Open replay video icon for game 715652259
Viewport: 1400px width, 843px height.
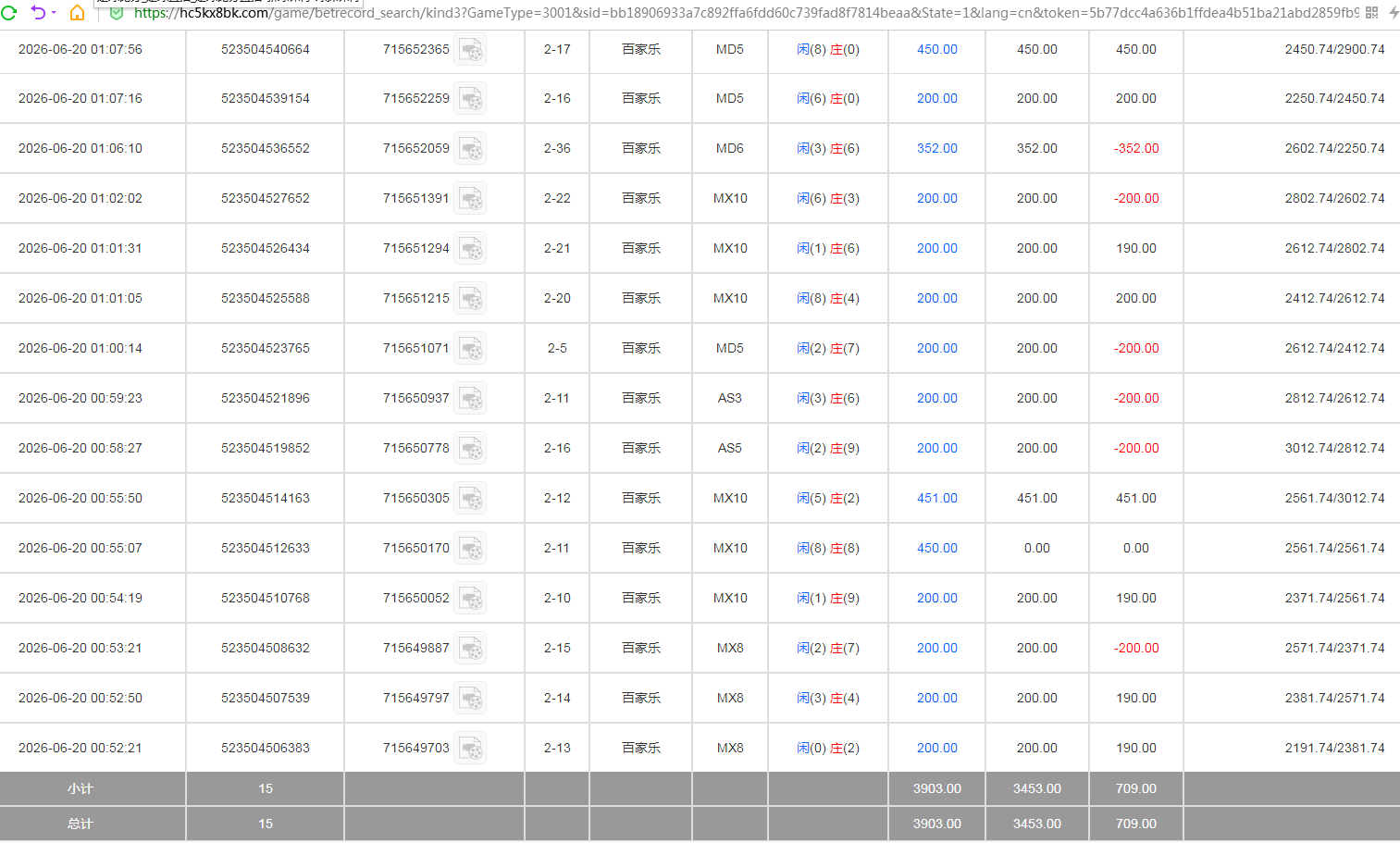coord(471,98)
